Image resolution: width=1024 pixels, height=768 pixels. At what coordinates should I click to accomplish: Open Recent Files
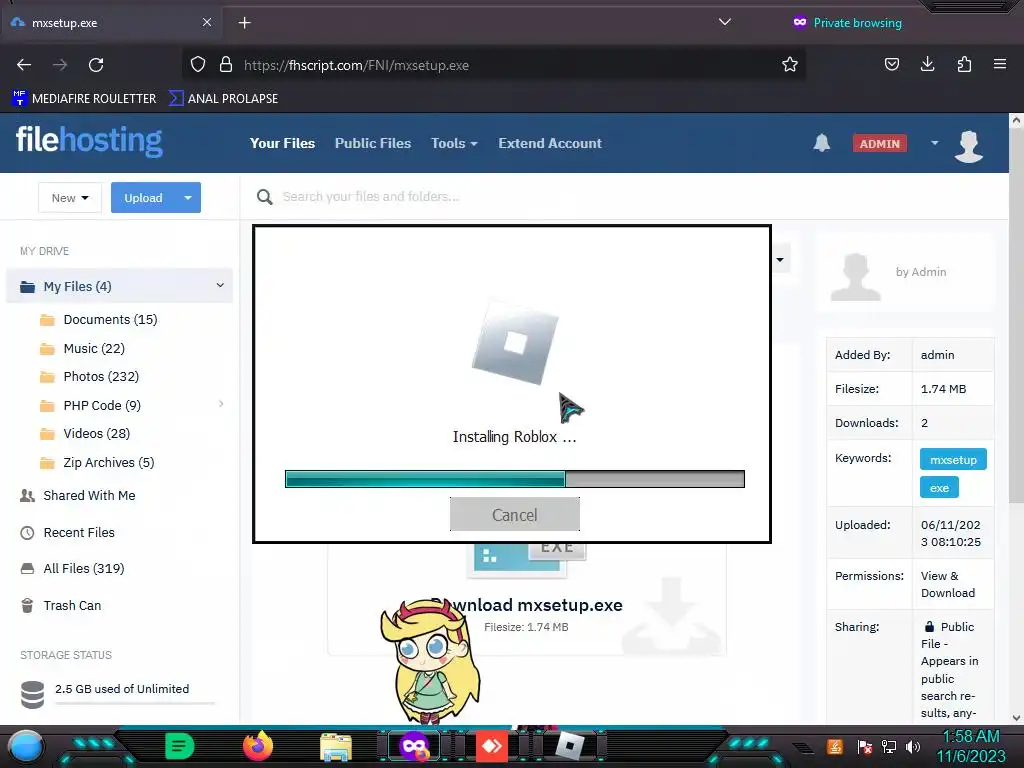[67, 533]
